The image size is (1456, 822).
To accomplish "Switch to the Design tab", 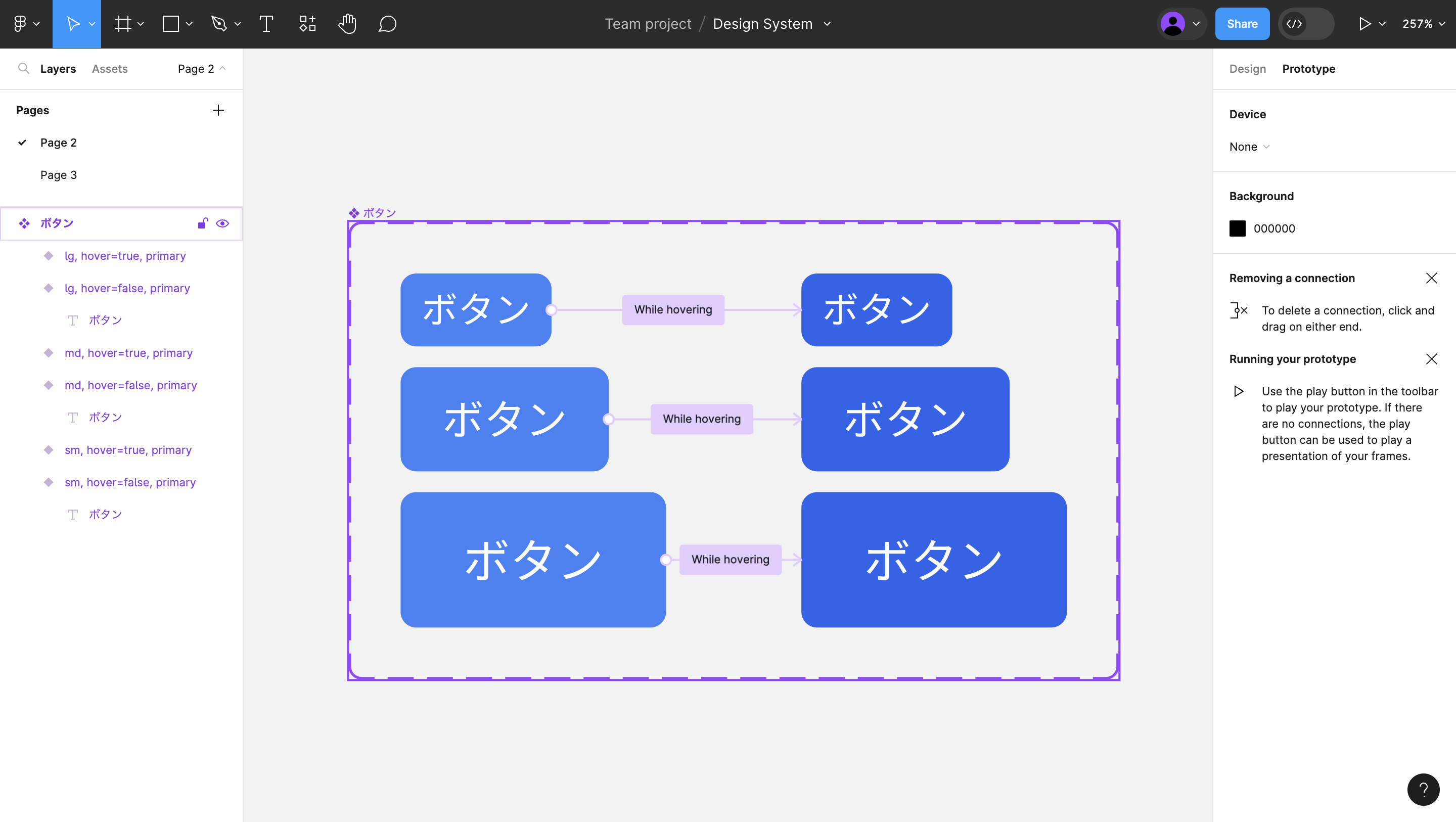I will [x=1247, y=68].
